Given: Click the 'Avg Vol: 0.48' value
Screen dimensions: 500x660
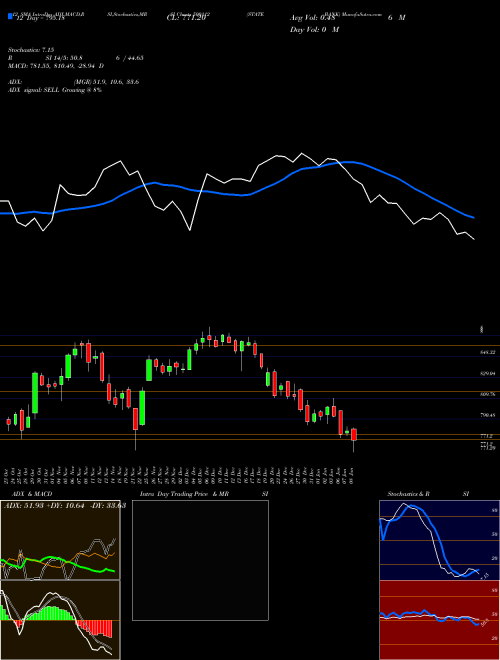Looking at the screenshot, I should (312, 18).
